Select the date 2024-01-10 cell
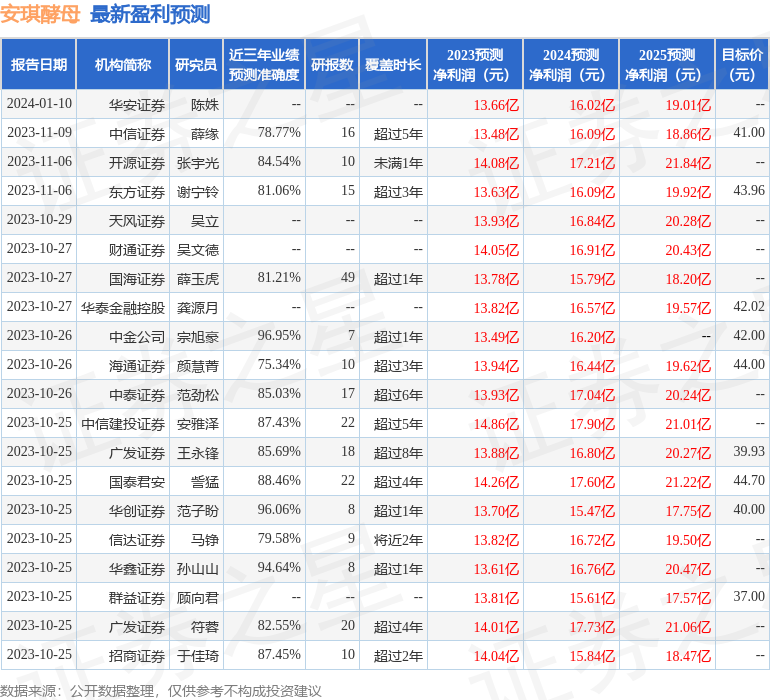The image size is (770, 700). (x=39, y=104)
